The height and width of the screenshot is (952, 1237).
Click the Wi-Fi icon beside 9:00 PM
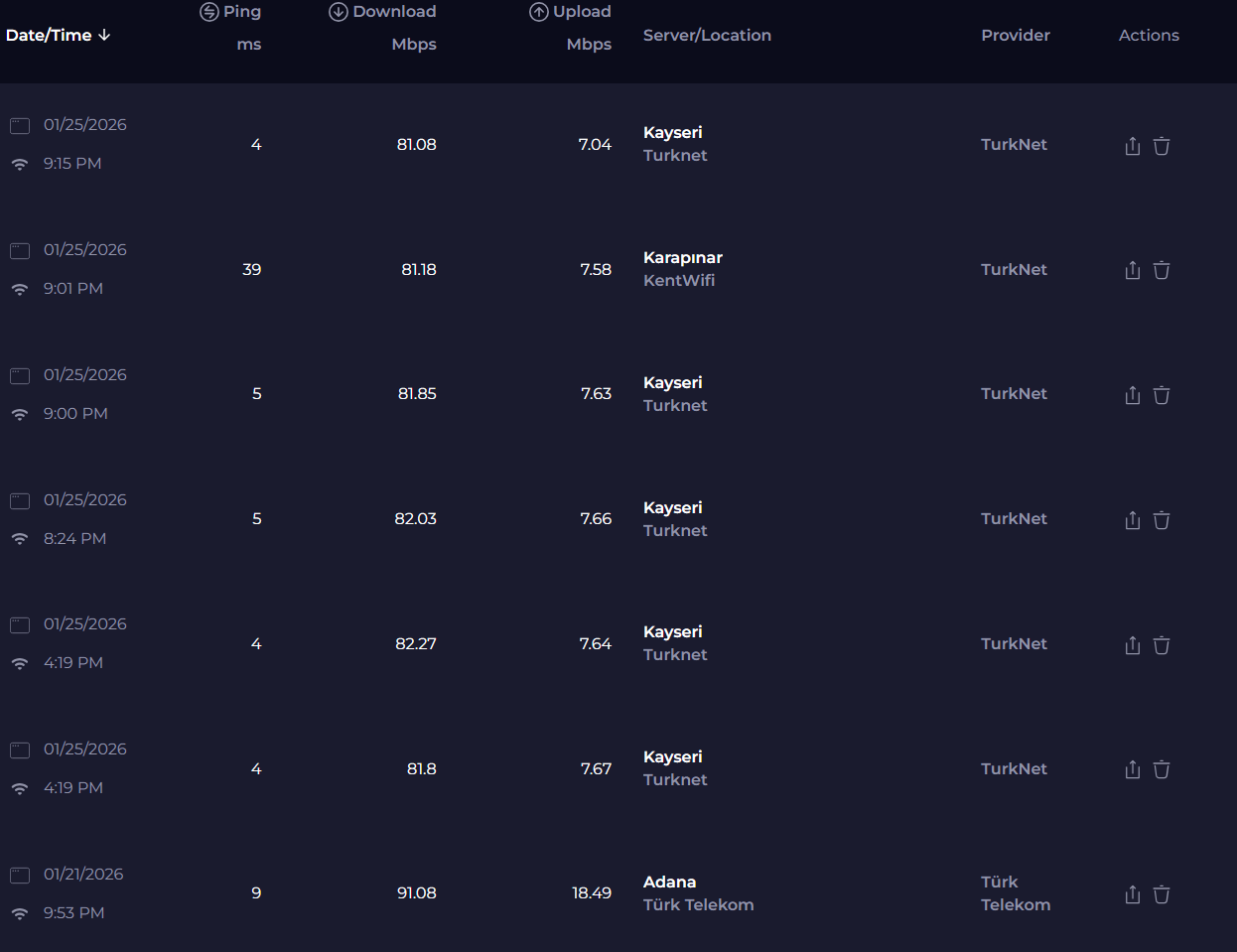pyautogui.click(x=20, y=414)
